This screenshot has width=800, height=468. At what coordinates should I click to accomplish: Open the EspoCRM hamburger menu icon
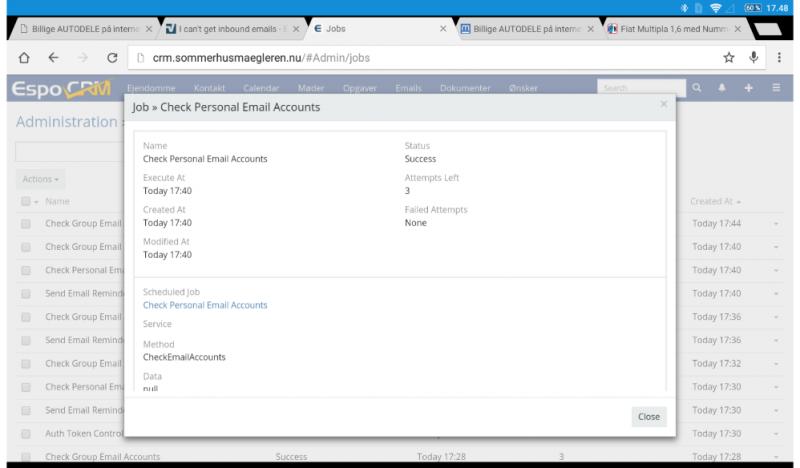[x=776, y=88]
